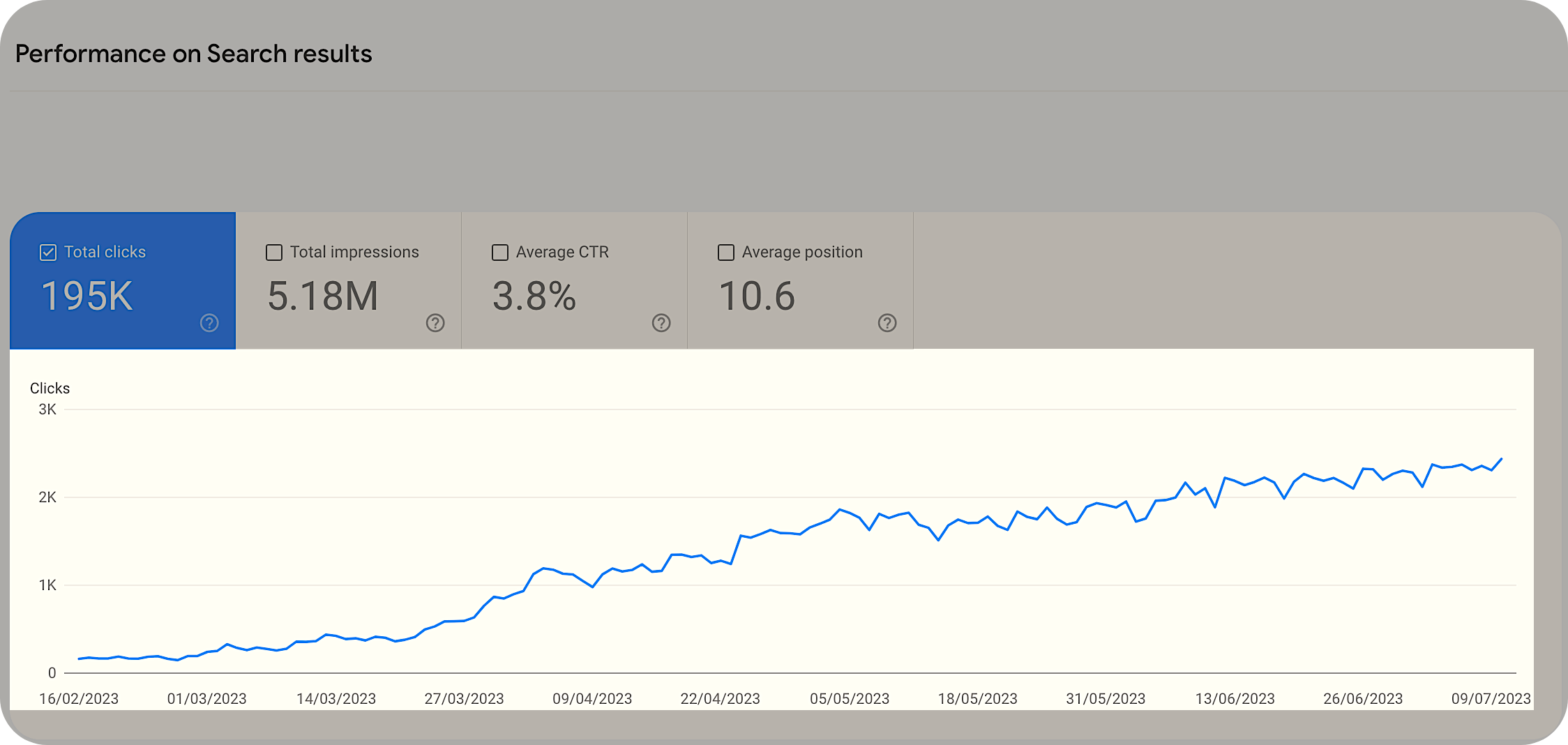1568x745 pixels.
Task: Enable the Average position checkbox
Action: (726, 253)
